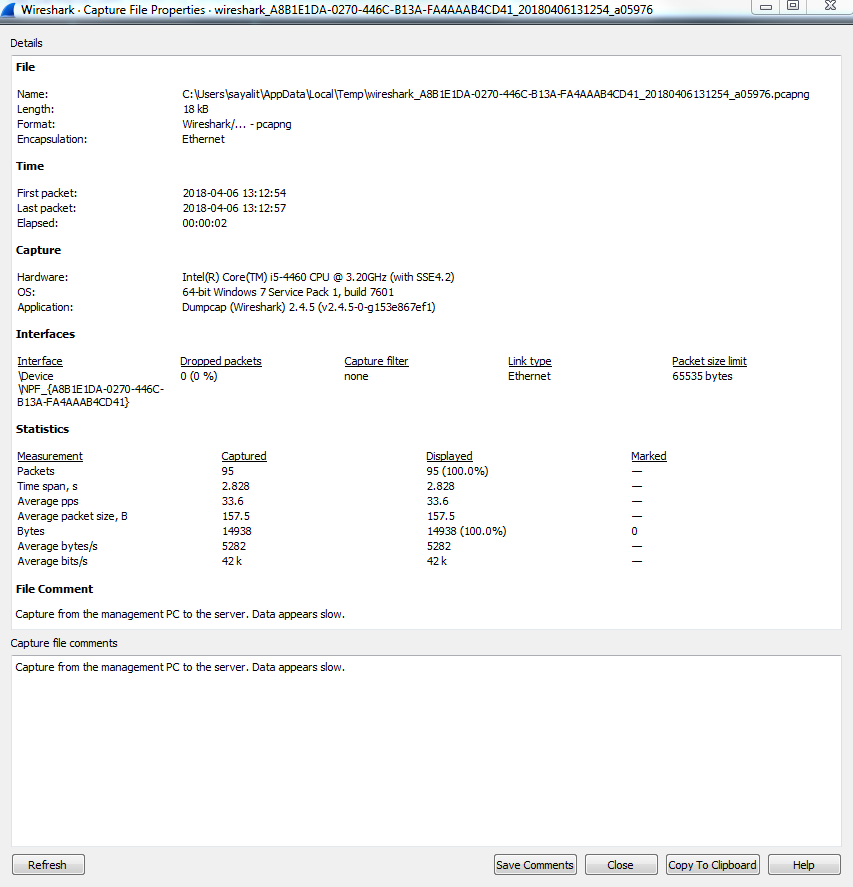This screenshot has width=853, height=887.
Task: Click elapsed time 00:00:02
Action: (204, 223)
